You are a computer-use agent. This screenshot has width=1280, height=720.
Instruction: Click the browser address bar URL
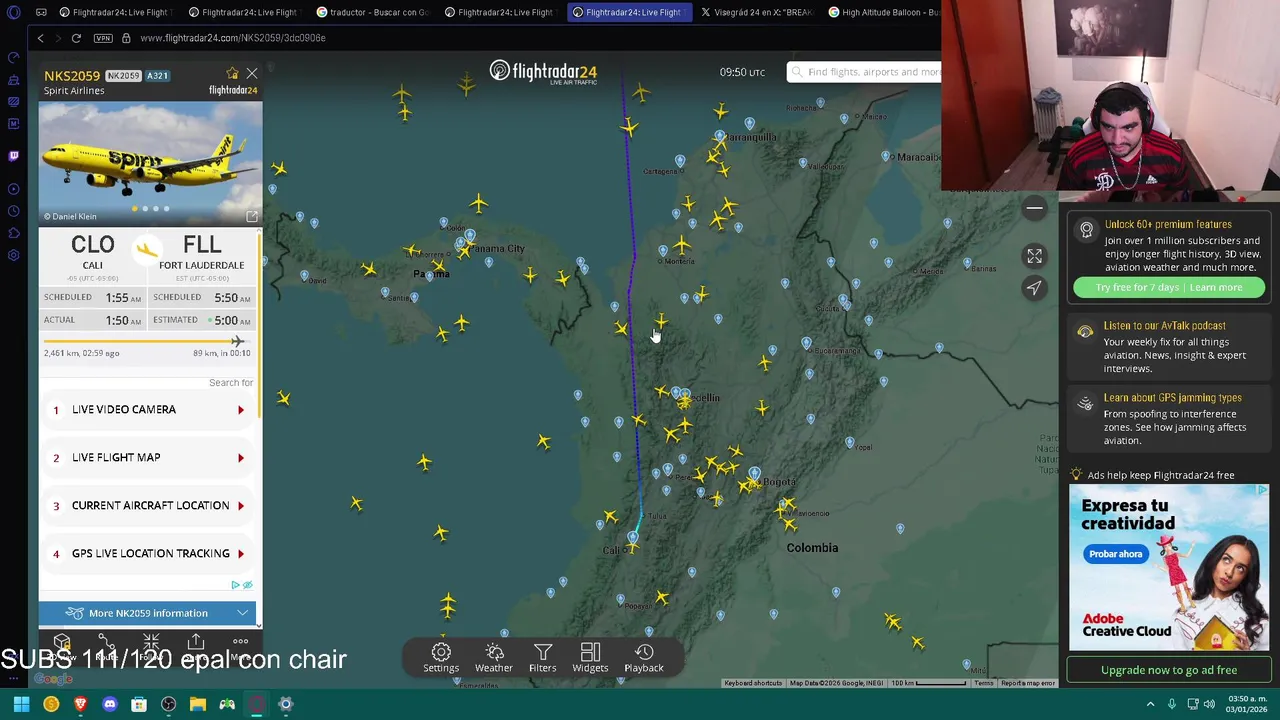[x=233, y=38]
